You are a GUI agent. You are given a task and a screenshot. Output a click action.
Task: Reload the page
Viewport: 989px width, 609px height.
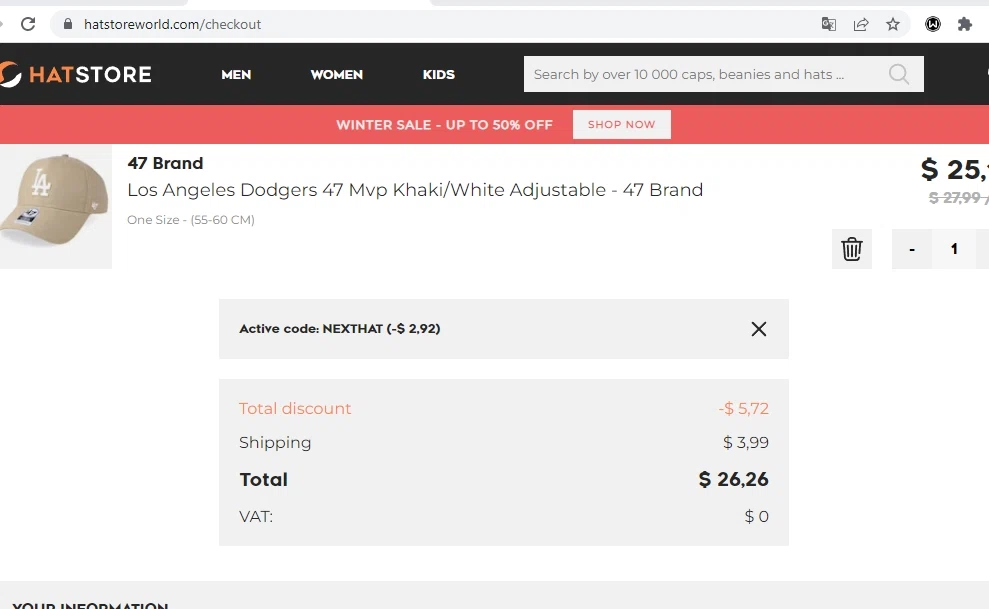(x=28, y=24)
